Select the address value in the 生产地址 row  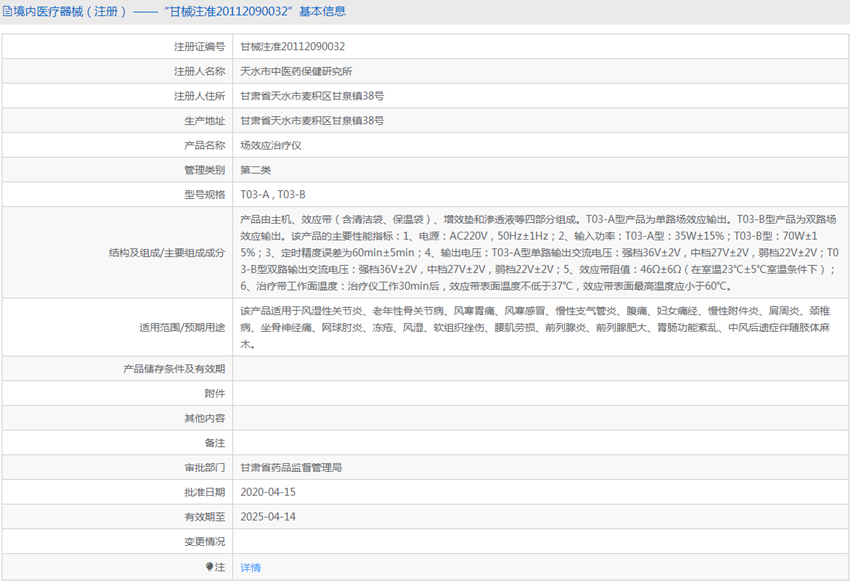coord(312,121)
